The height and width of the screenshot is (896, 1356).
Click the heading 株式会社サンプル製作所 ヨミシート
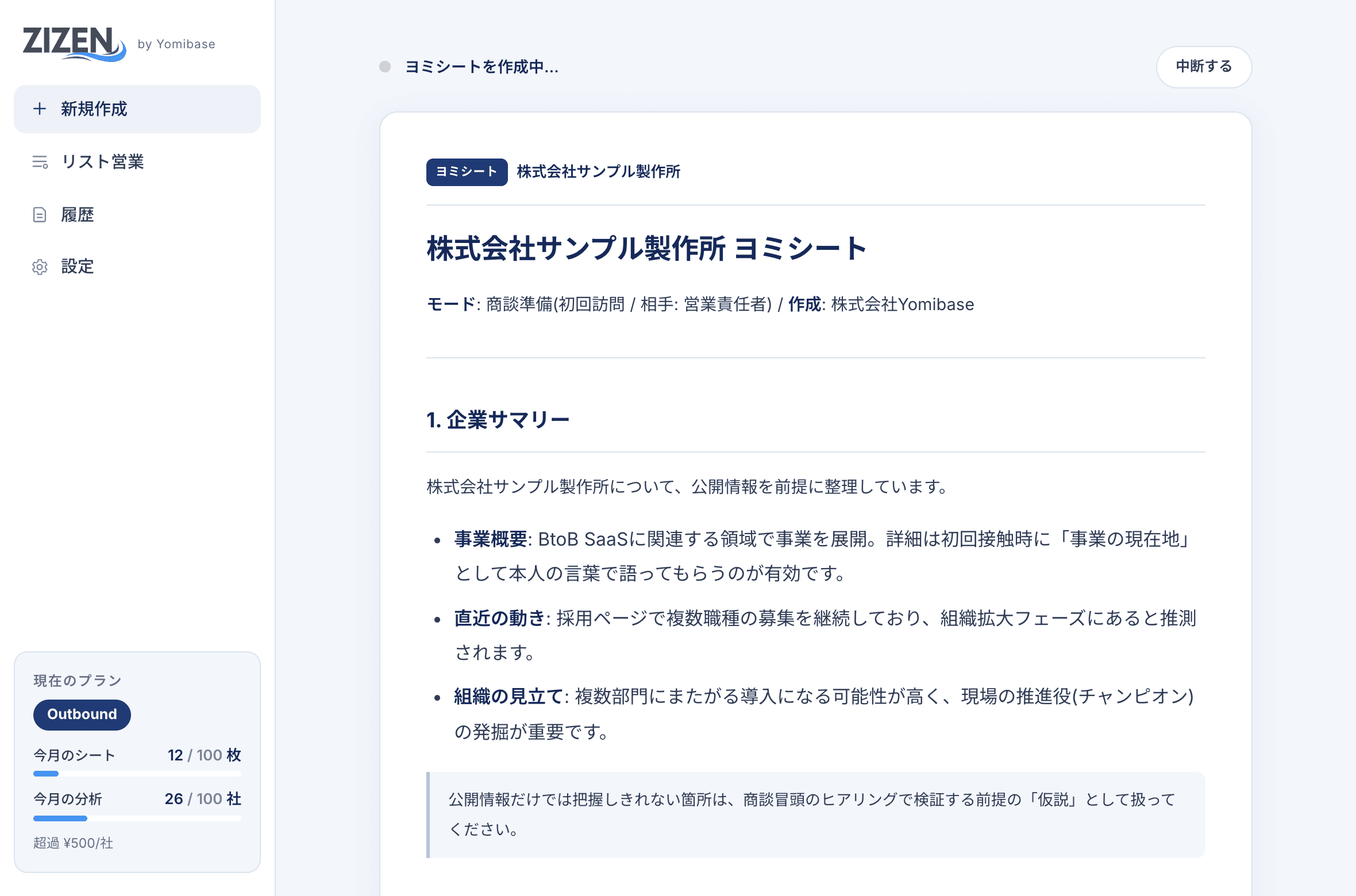click(x=646, y=249)
